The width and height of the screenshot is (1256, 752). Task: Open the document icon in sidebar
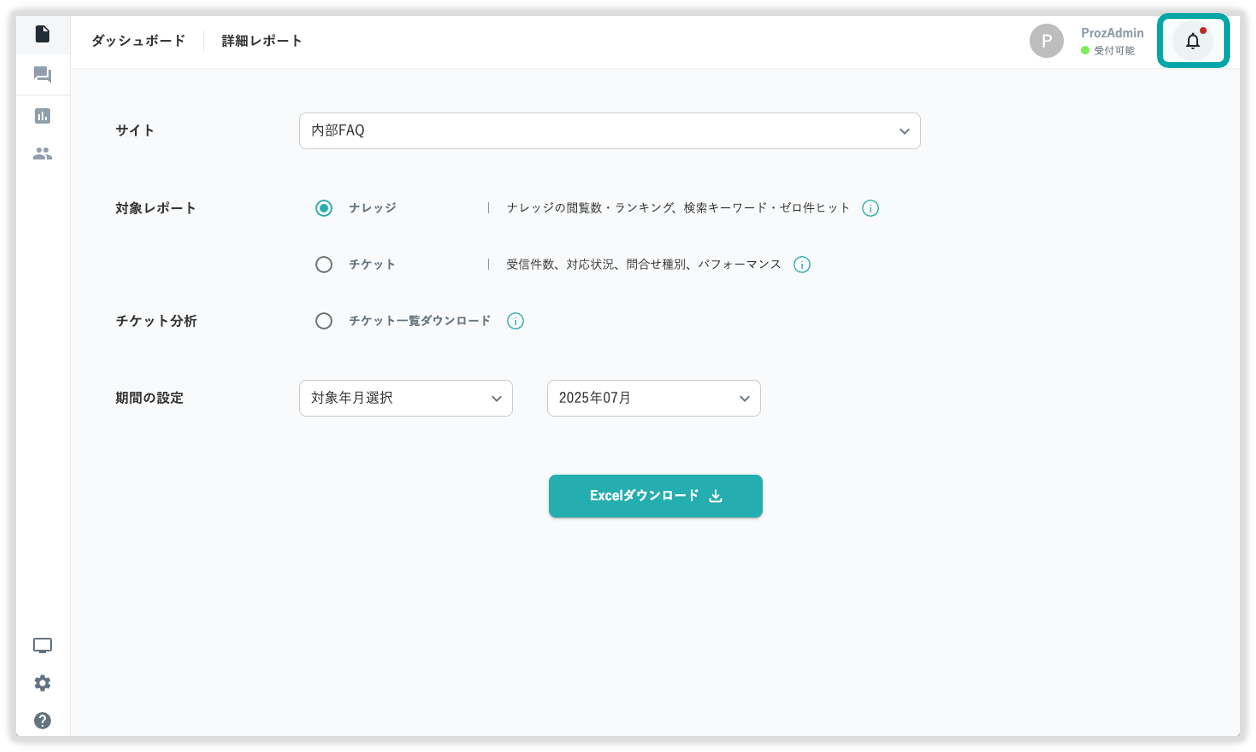coord(42,34)
